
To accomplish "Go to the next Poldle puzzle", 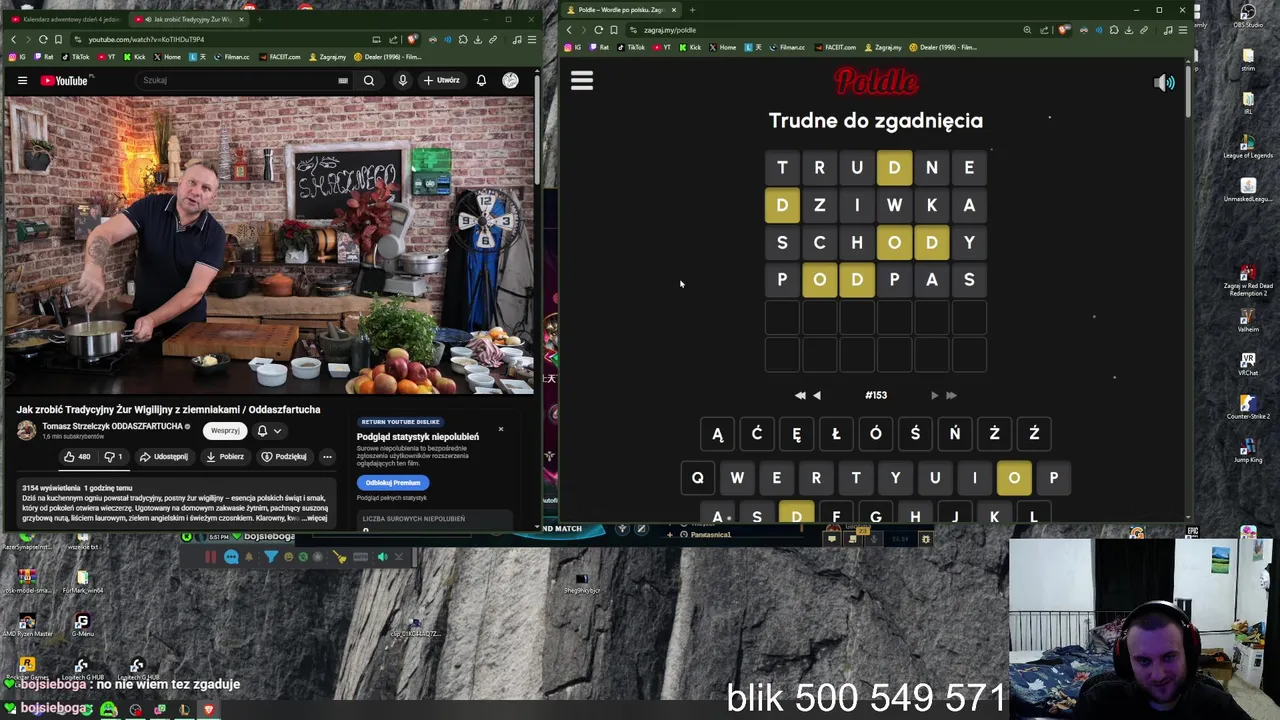I will 934,395.
